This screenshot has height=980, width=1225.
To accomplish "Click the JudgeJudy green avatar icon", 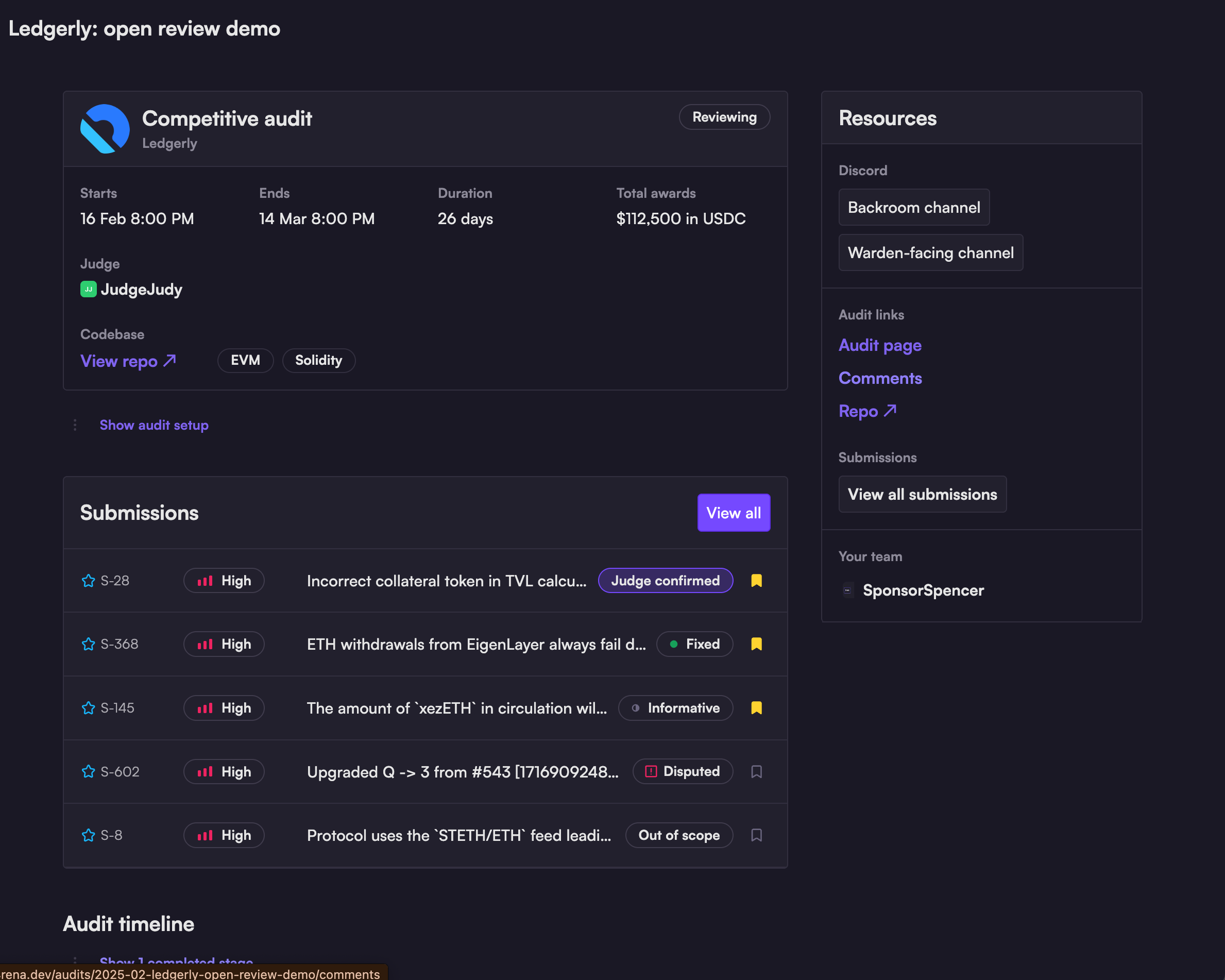I will [88, 290].
